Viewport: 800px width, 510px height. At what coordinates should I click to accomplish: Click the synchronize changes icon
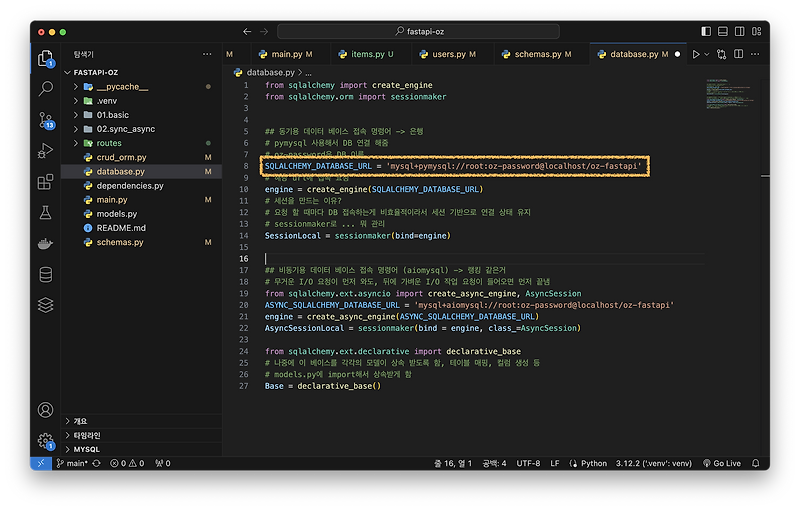96,463
